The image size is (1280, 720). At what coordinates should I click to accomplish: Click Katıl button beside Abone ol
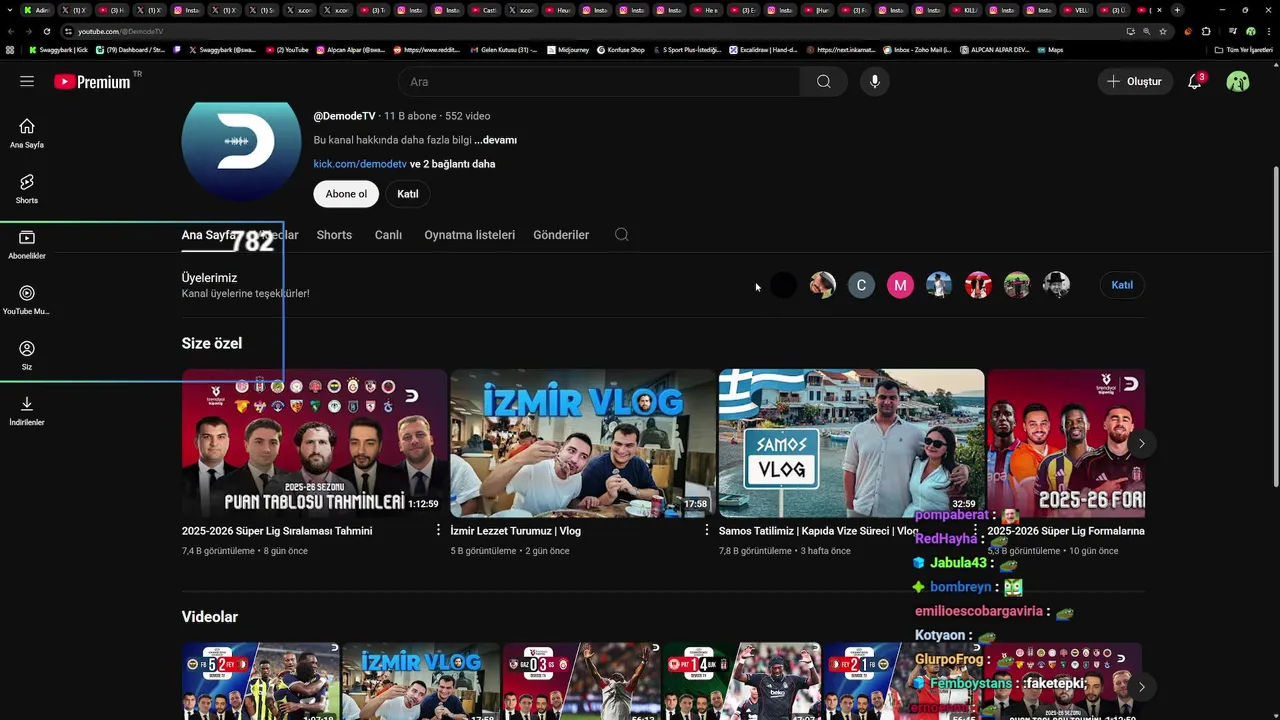pyautogui.click(x=408, y=194)
